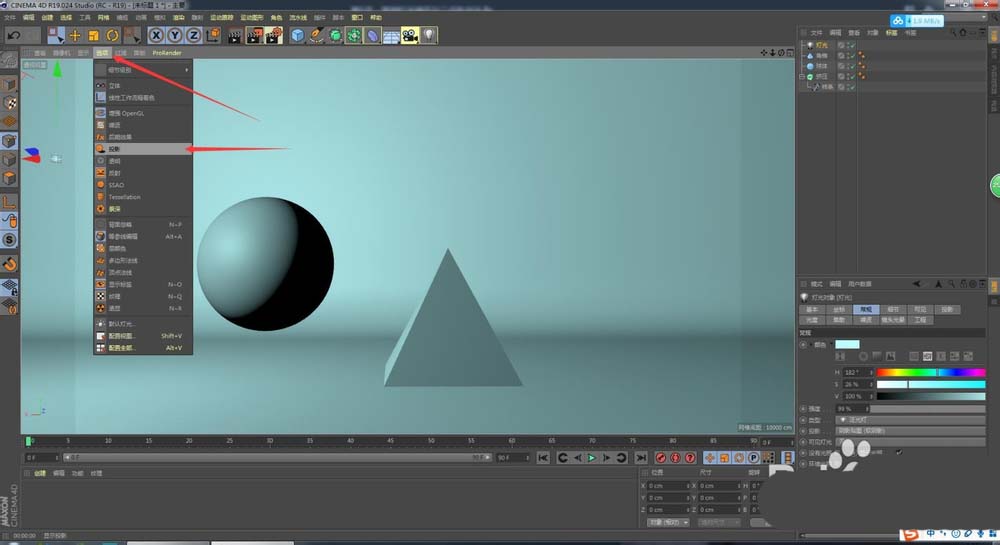Expand 细节级别 submenu arrow

coord(187,69)
